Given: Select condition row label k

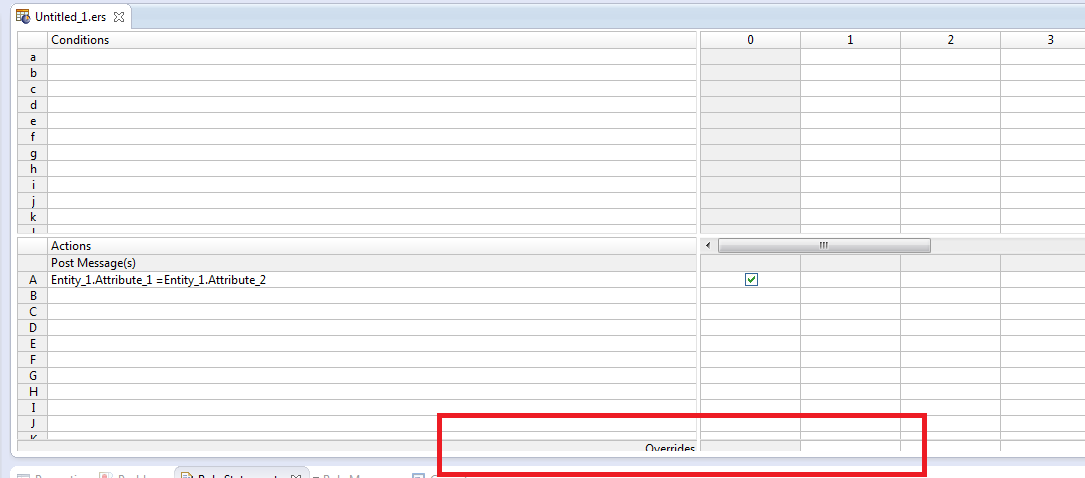Looking at the screenshot, I should tap(33, 217).
